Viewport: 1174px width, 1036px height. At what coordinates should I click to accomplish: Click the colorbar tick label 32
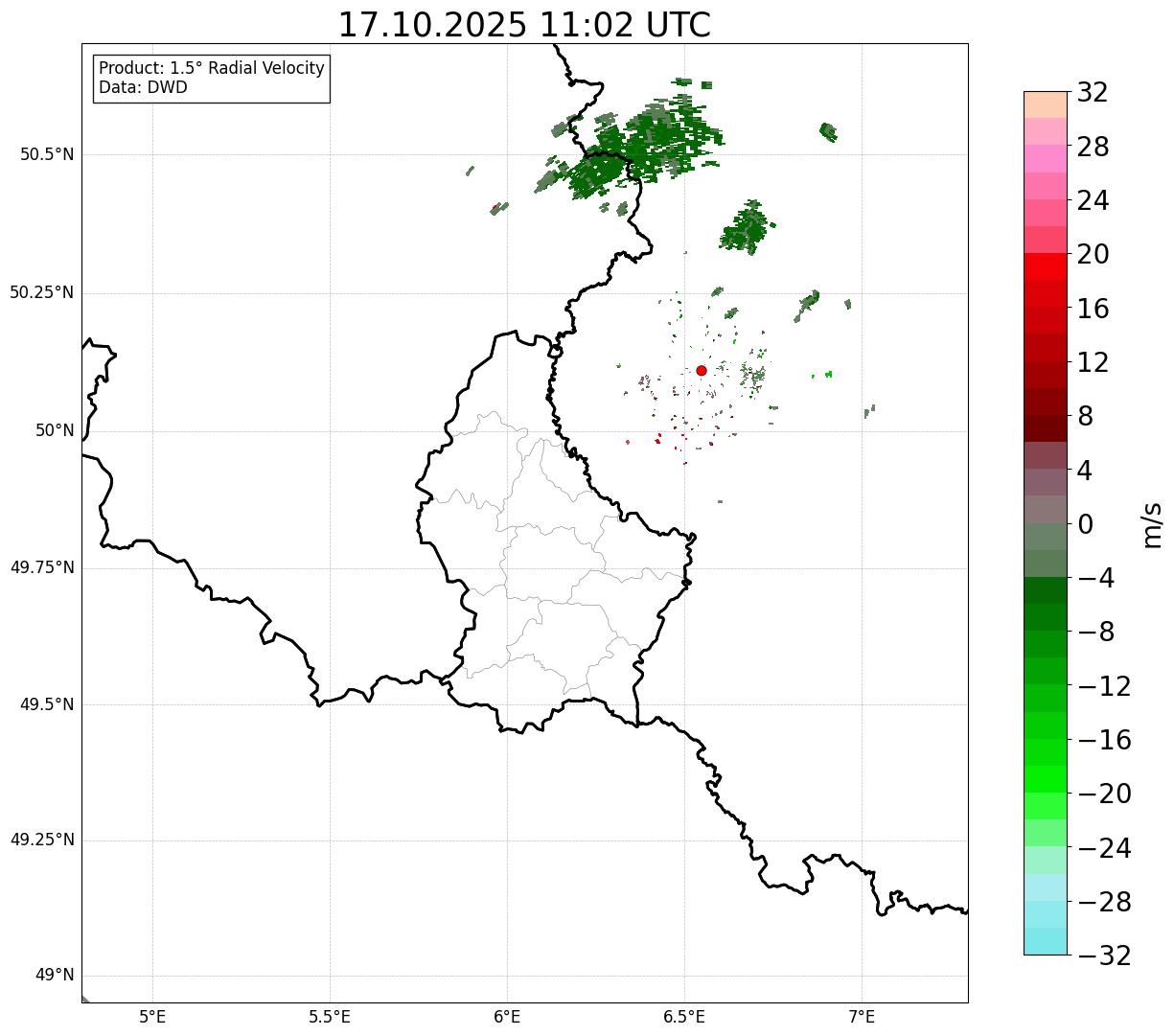point(1093,93)
